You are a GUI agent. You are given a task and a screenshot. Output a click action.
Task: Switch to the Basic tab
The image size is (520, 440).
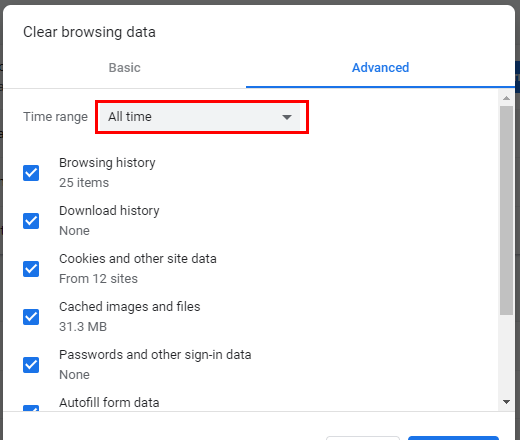click(125, 68)
